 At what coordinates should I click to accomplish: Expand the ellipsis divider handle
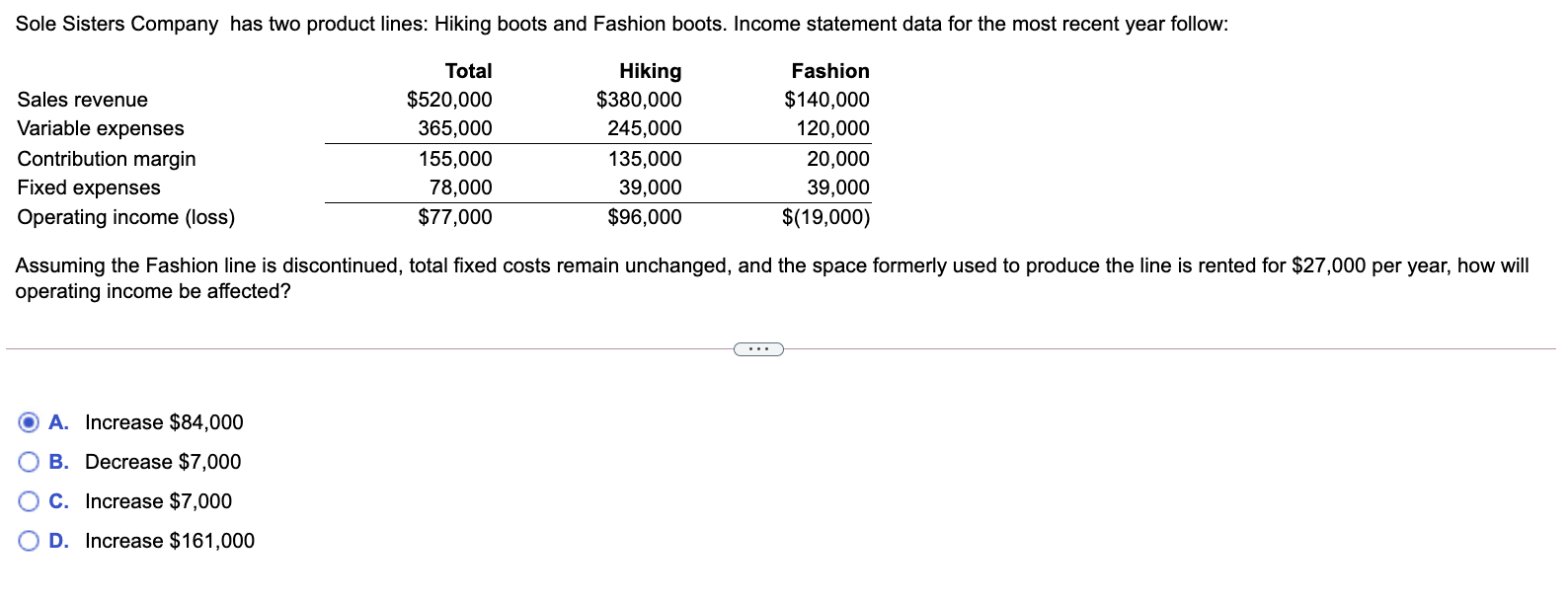click(x=758, y=348)
